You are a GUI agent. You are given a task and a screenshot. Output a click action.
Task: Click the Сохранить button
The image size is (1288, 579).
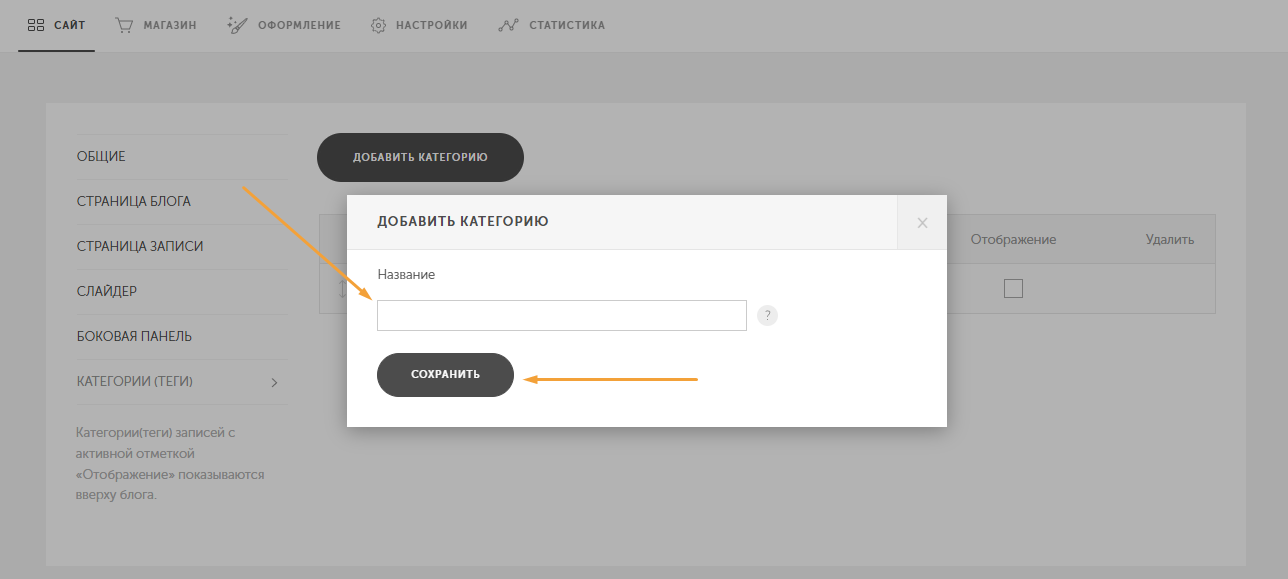pyautogui.click(x=445, y=375)
